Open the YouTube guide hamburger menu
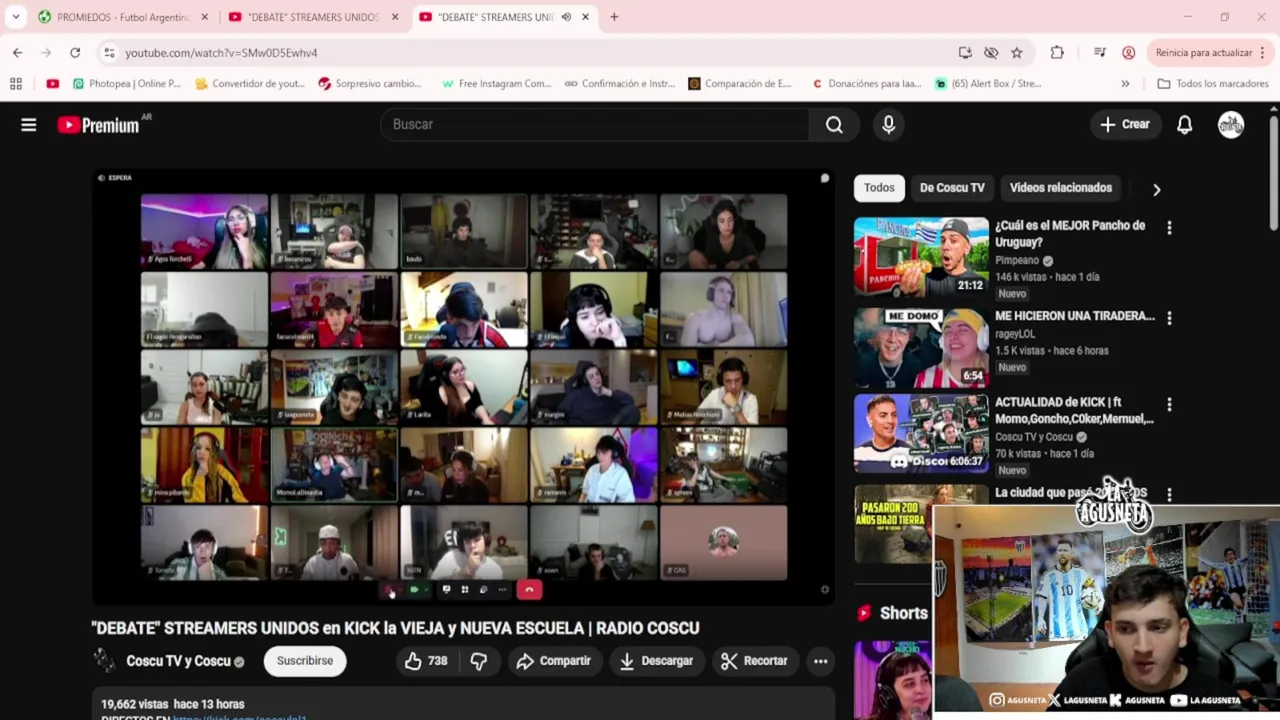 click(29, 124)
